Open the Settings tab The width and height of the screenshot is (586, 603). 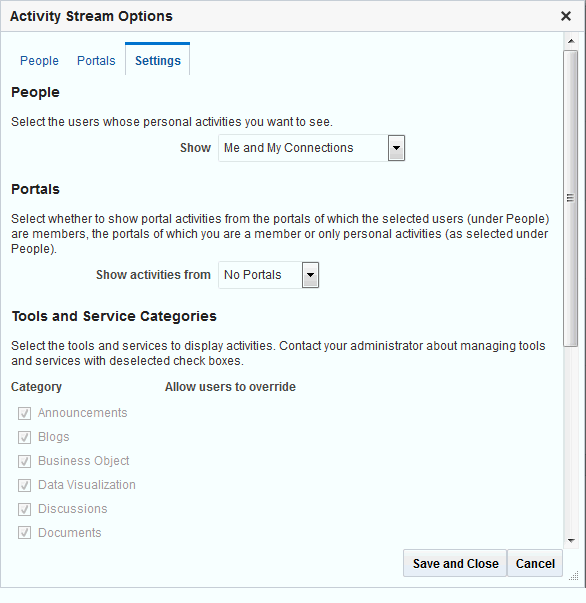click(158, 61)
